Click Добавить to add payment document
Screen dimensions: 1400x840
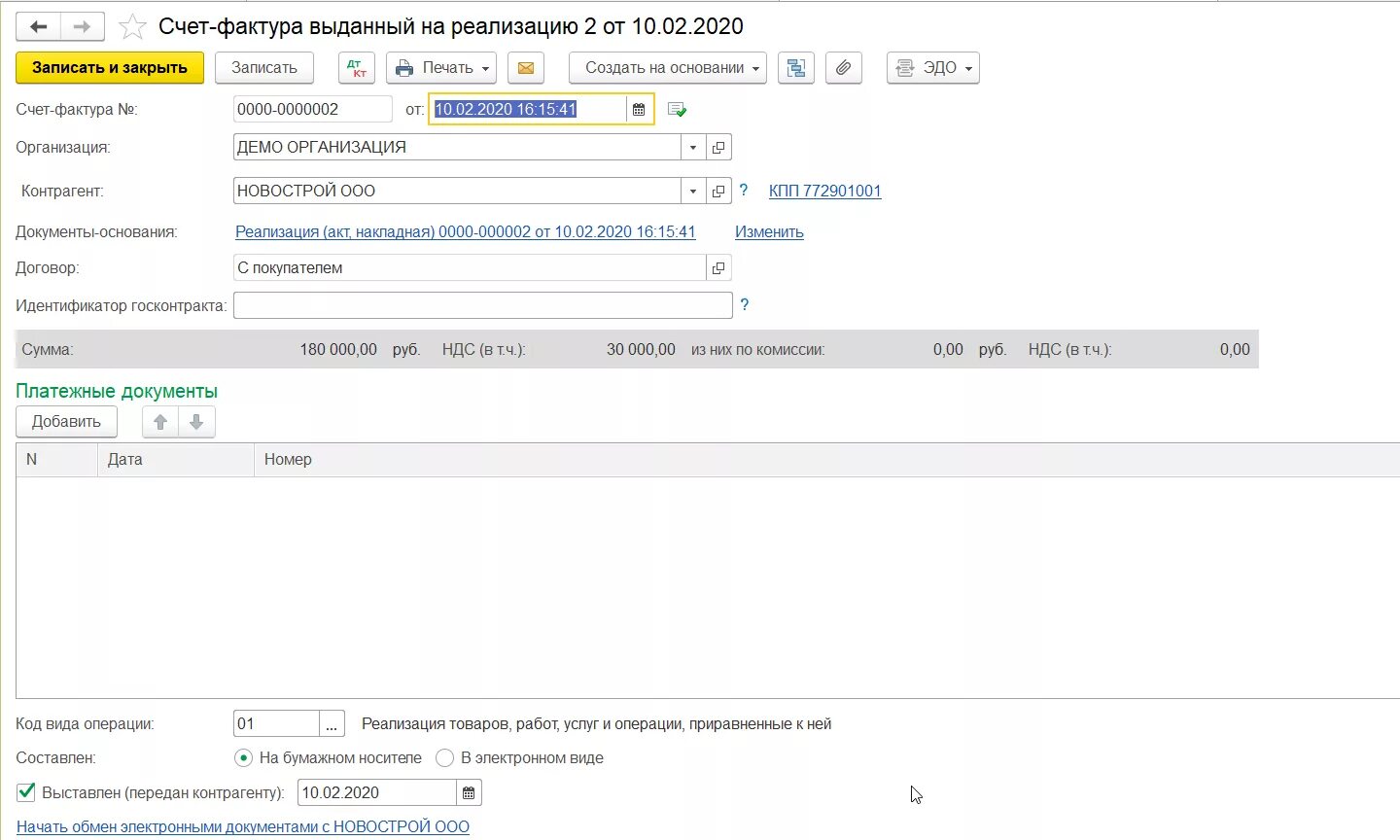coord(66,422)
